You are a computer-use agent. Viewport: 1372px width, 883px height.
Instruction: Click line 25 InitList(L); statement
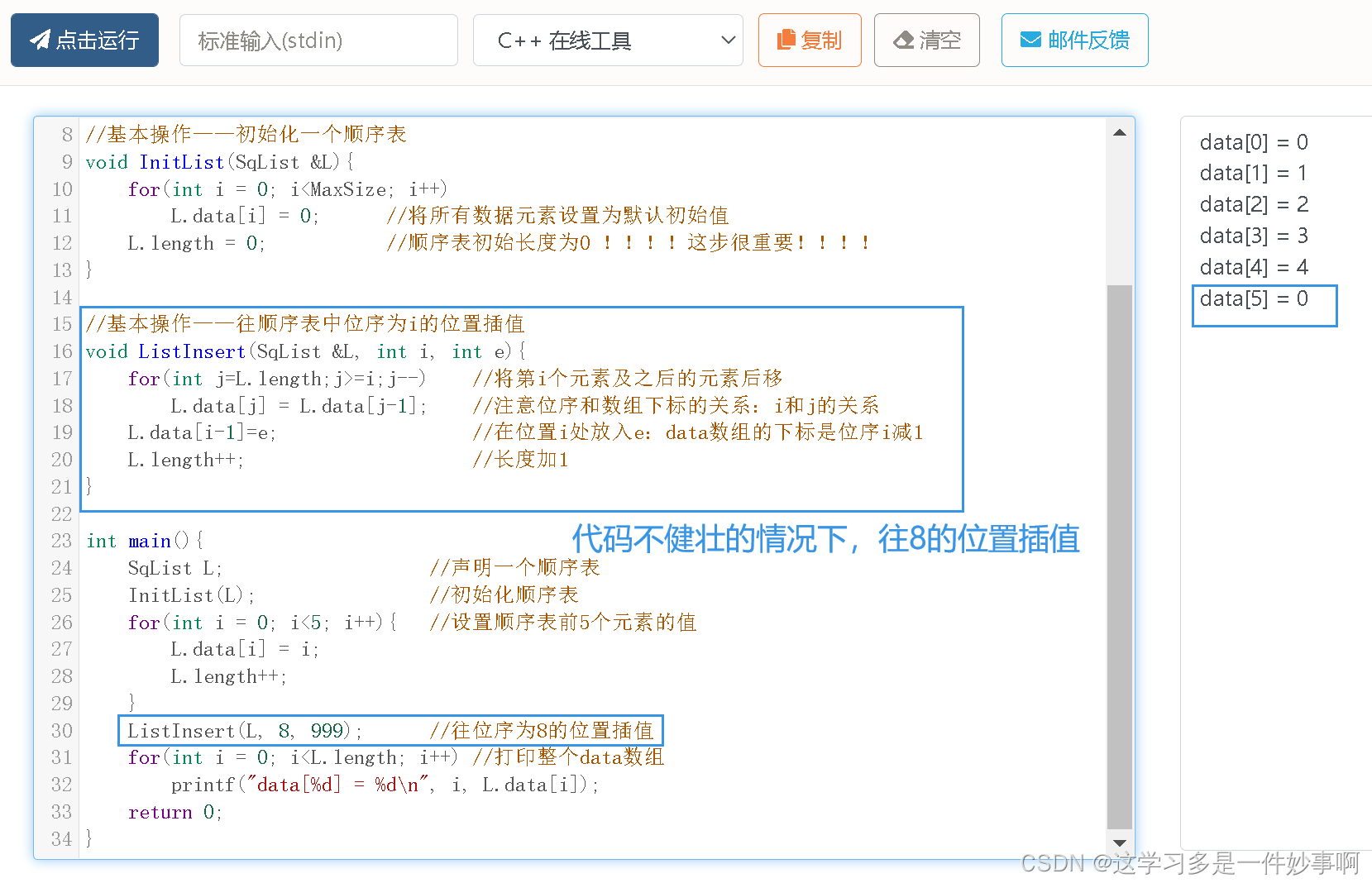coord(192,595)
